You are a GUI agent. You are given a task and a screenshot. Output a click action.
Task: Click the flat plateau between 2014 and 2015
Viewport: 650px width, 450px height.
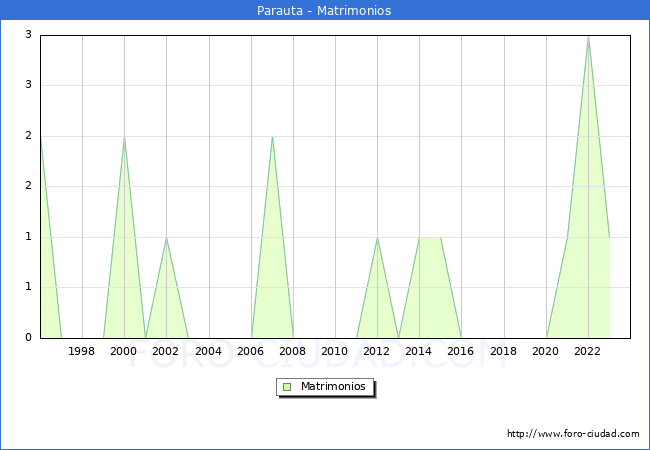[x=430, y=238]
